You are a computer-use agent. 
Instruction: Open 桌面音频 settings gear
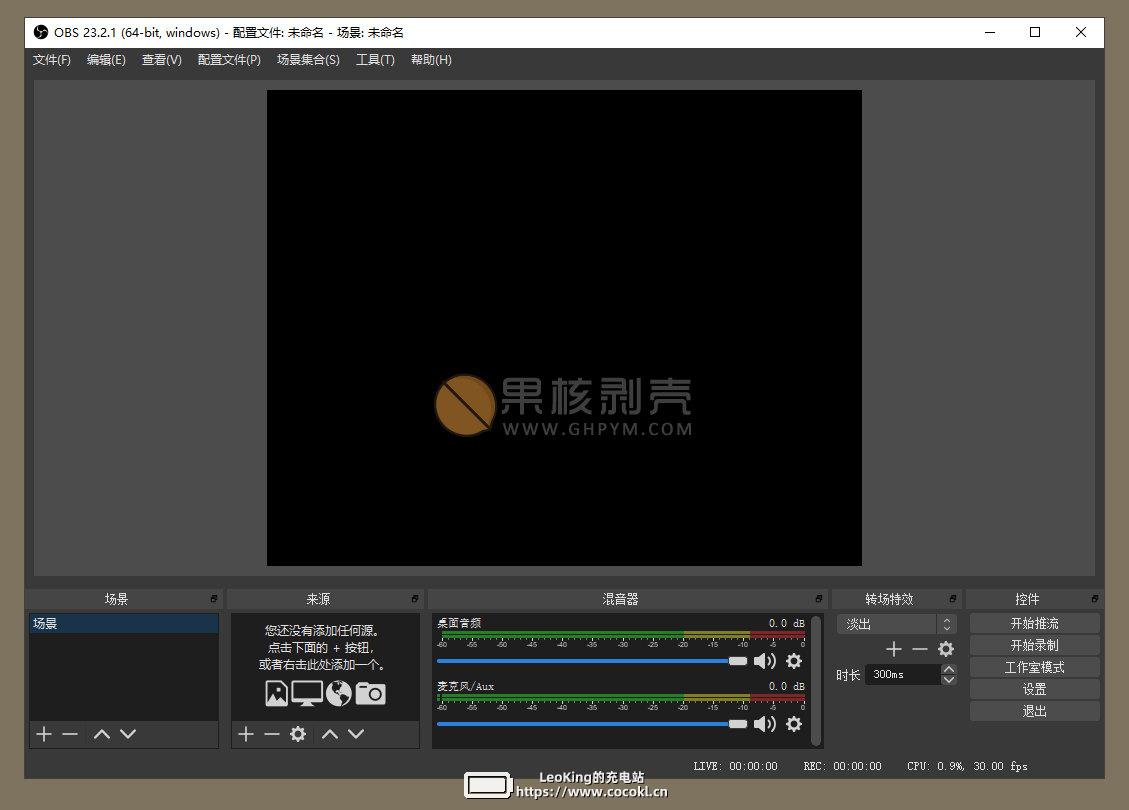coord(793,661)
